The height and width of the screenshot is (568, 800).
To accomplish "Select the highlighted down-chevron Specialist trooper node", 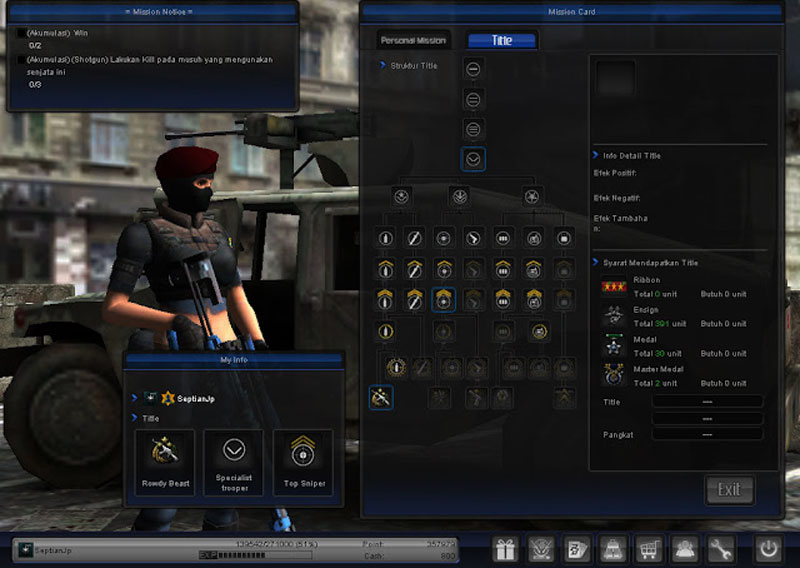I will [473, 159].
